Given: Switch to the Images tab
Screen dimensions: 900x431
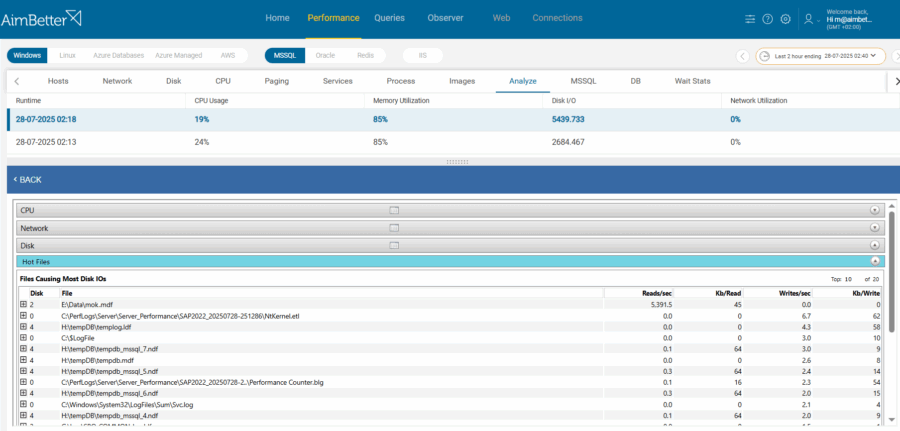Looking at the screenshot, I should pos(462,81).
